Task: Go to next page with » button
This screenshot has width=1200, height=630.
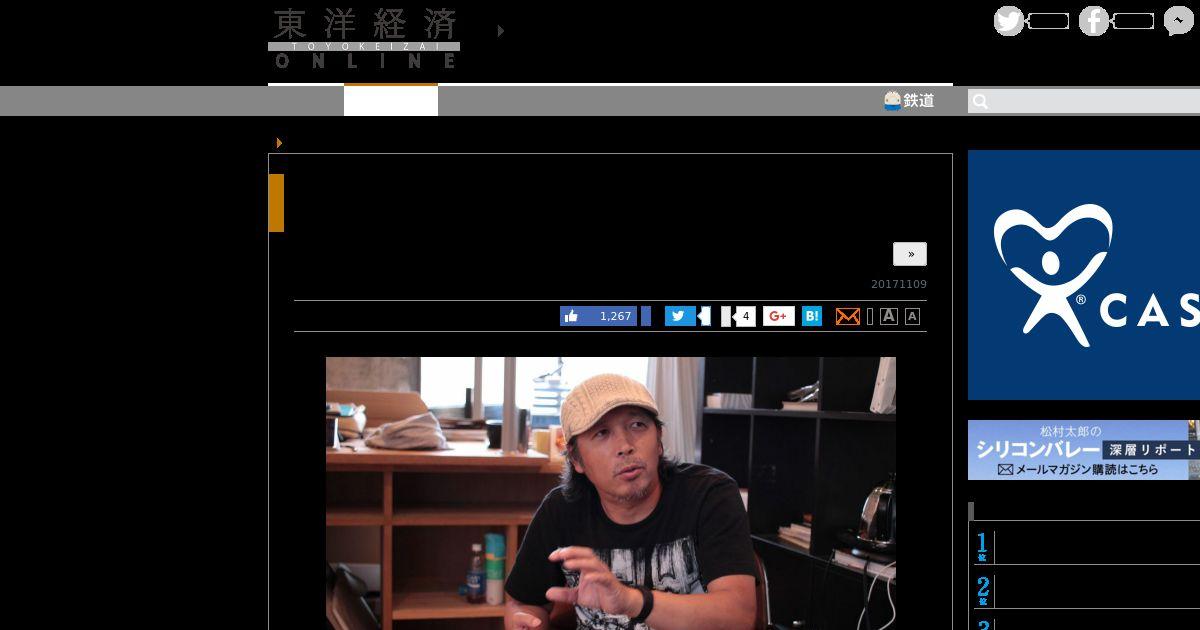Action: (910, 254)
